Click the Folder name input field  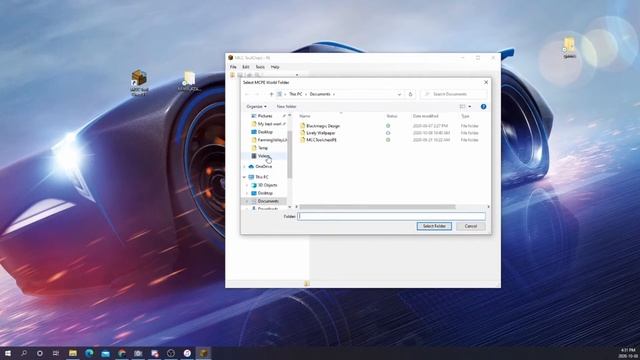[x=392, y=216]
